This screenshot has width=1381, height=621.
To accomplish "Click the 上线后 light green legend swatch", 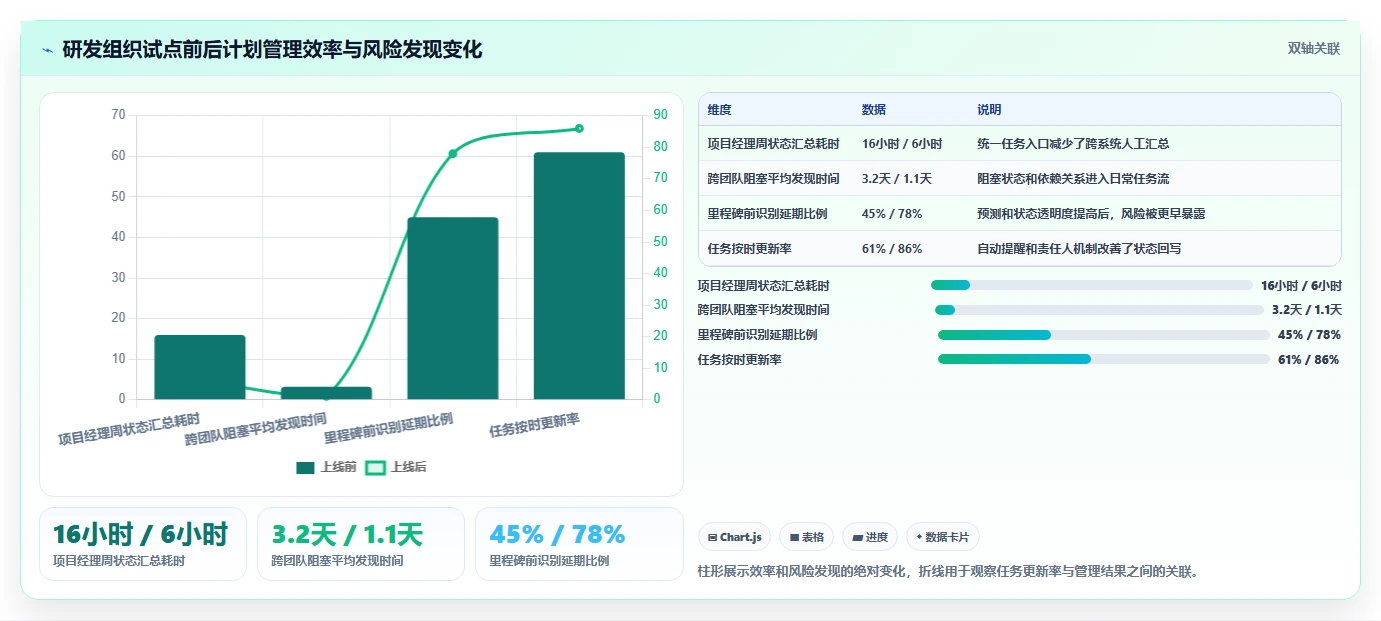I will click(x=375, y=467).
